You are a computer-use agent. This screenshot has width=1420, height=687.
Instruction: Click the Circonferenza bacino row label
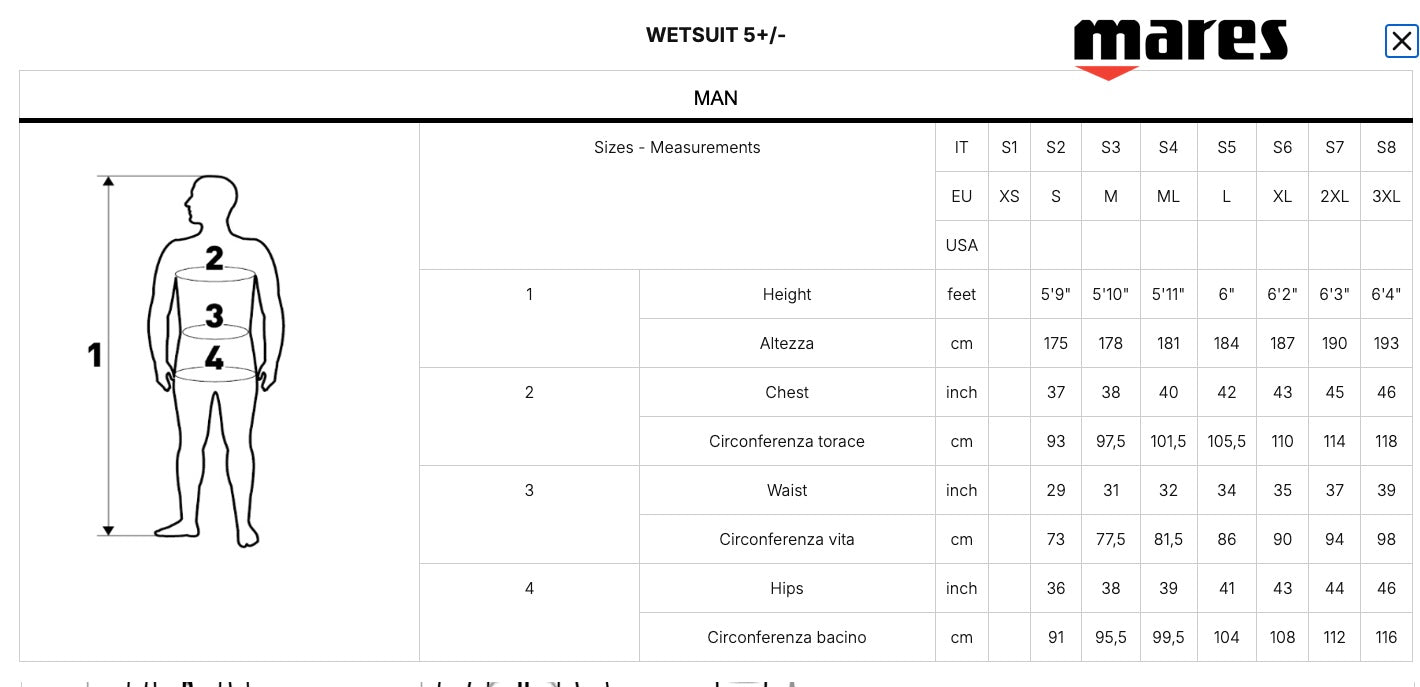point(787,637)
